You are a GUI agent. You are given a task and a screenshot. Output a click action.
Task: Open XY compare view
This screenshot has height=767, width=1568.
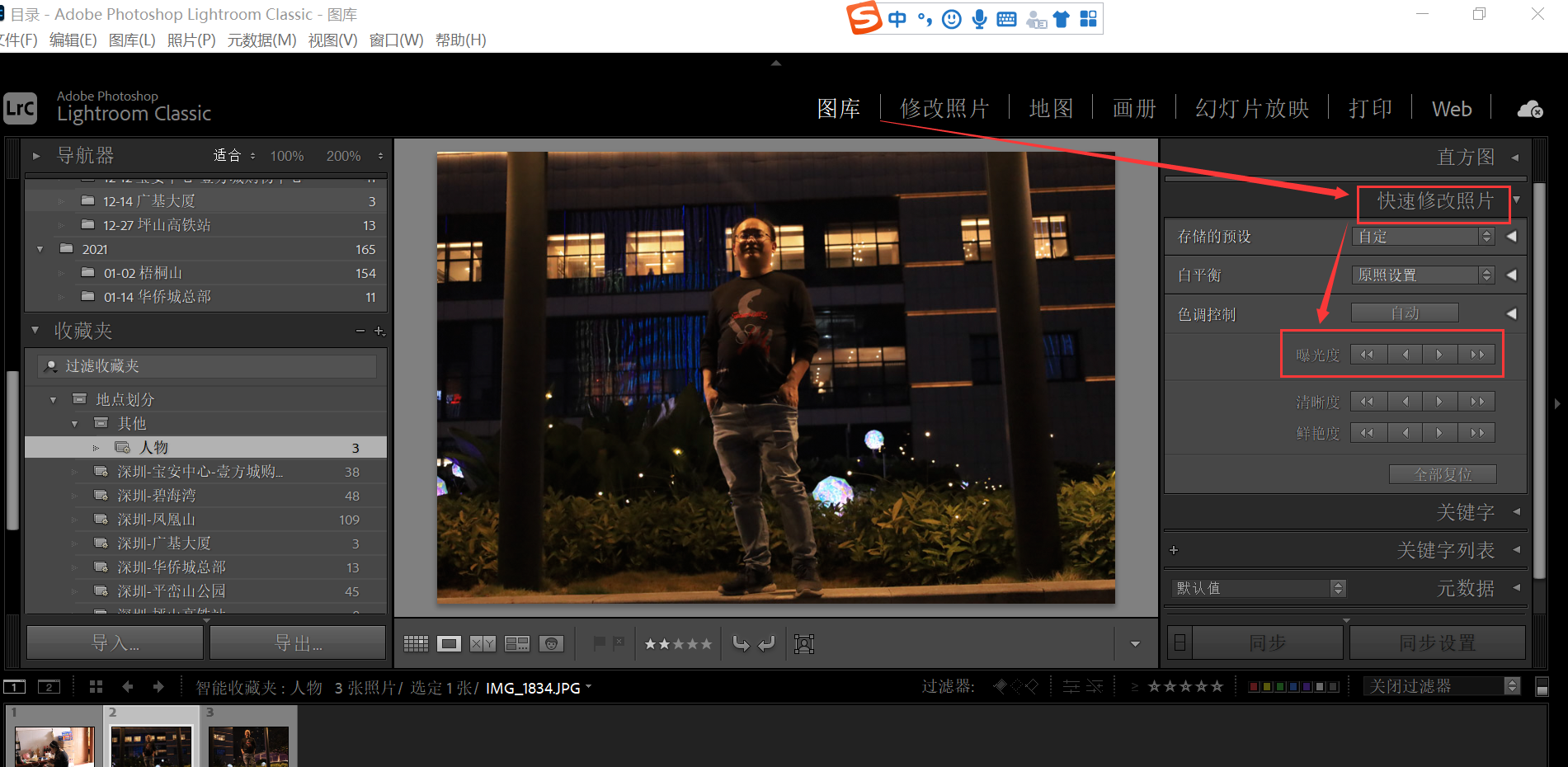point(483,643)
